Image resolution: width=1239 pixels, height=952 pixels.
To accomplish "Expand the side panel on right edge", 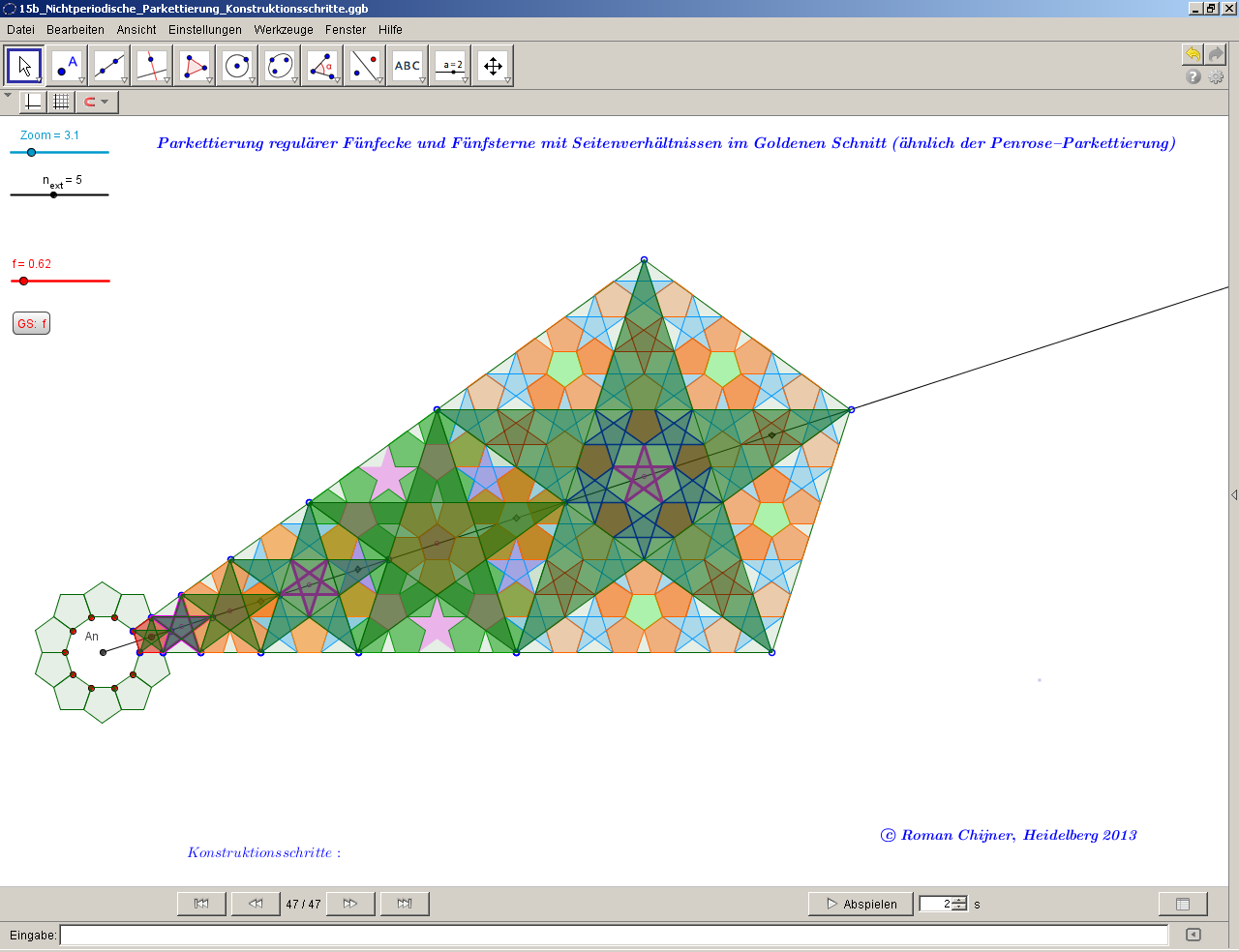I will click(1234, 494).
